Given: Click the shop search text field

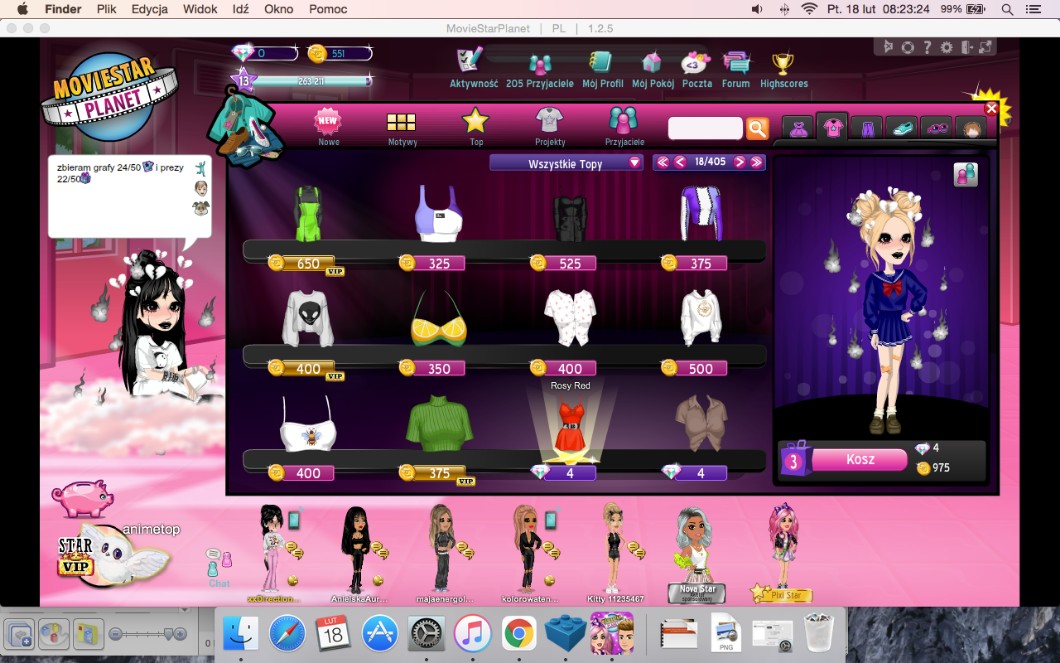Looking at the screenshot, I should click(x=705, y=128).
